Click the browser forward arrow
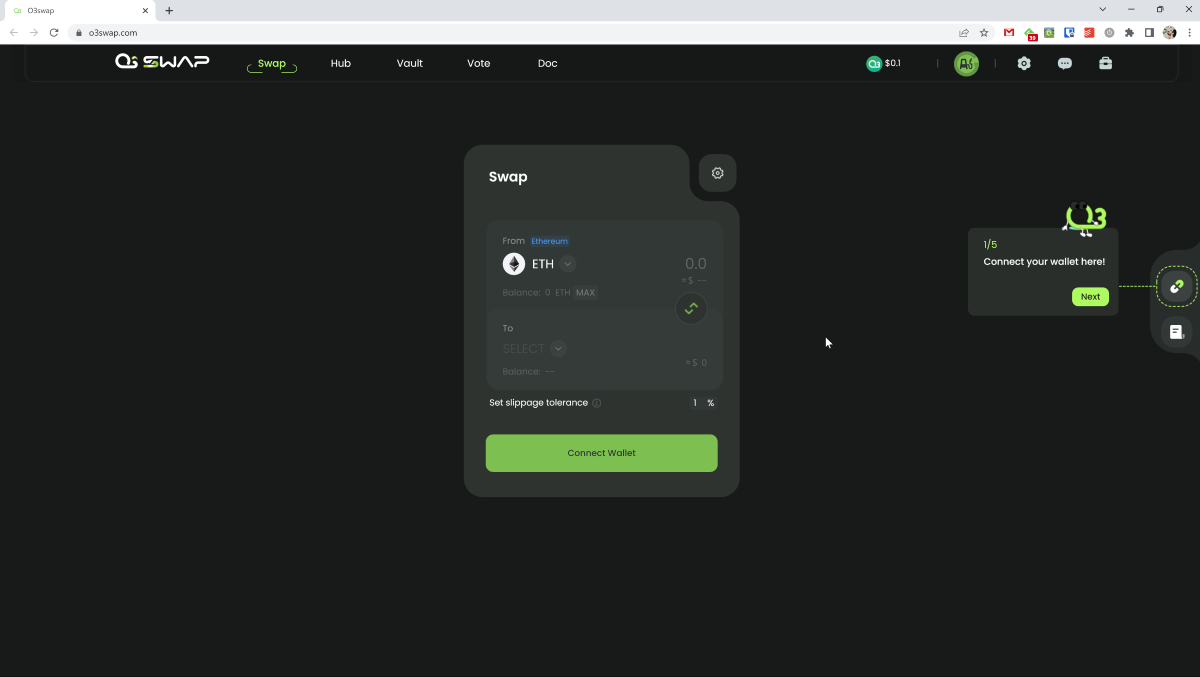Screen dimensions: 1200x677 (34, 33)
